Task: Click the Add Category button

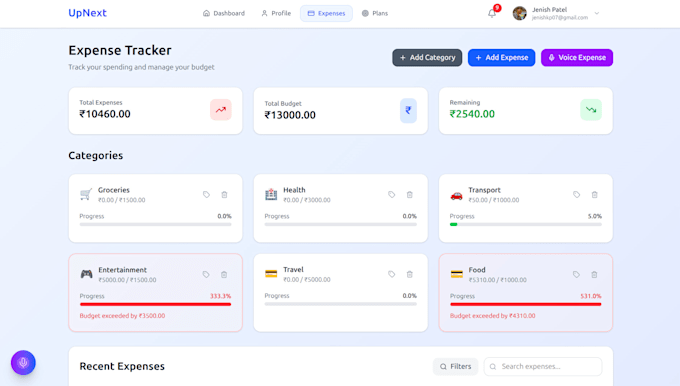Action: coord(427,58)
